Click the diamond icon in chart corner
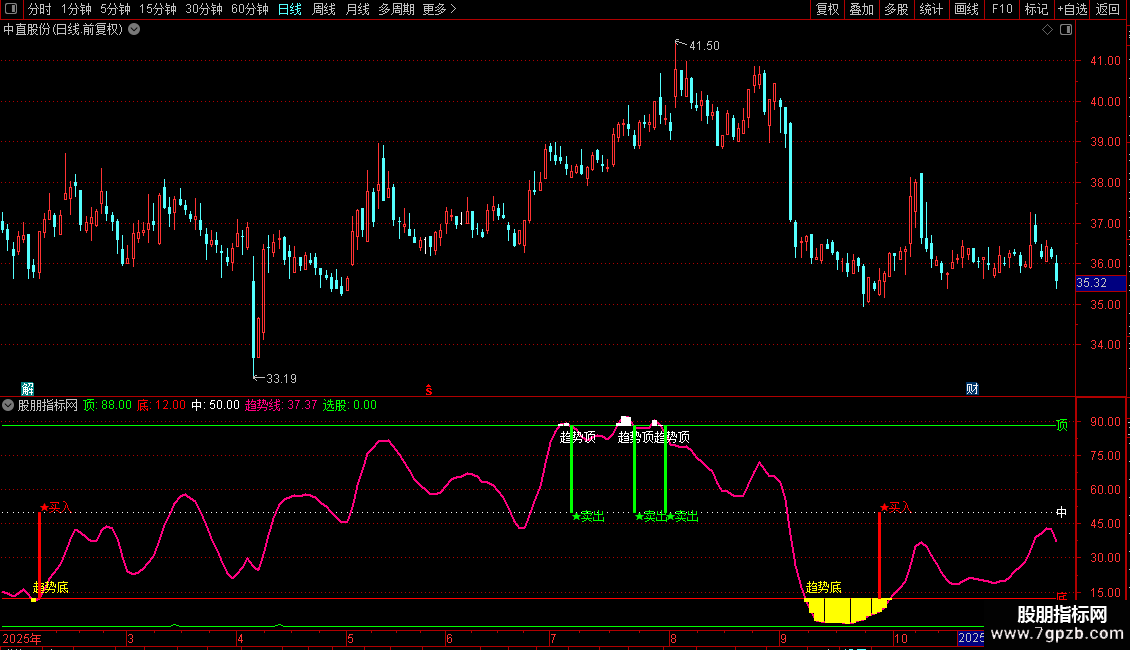This screenshot has width=1130, height=650. 1048,30
